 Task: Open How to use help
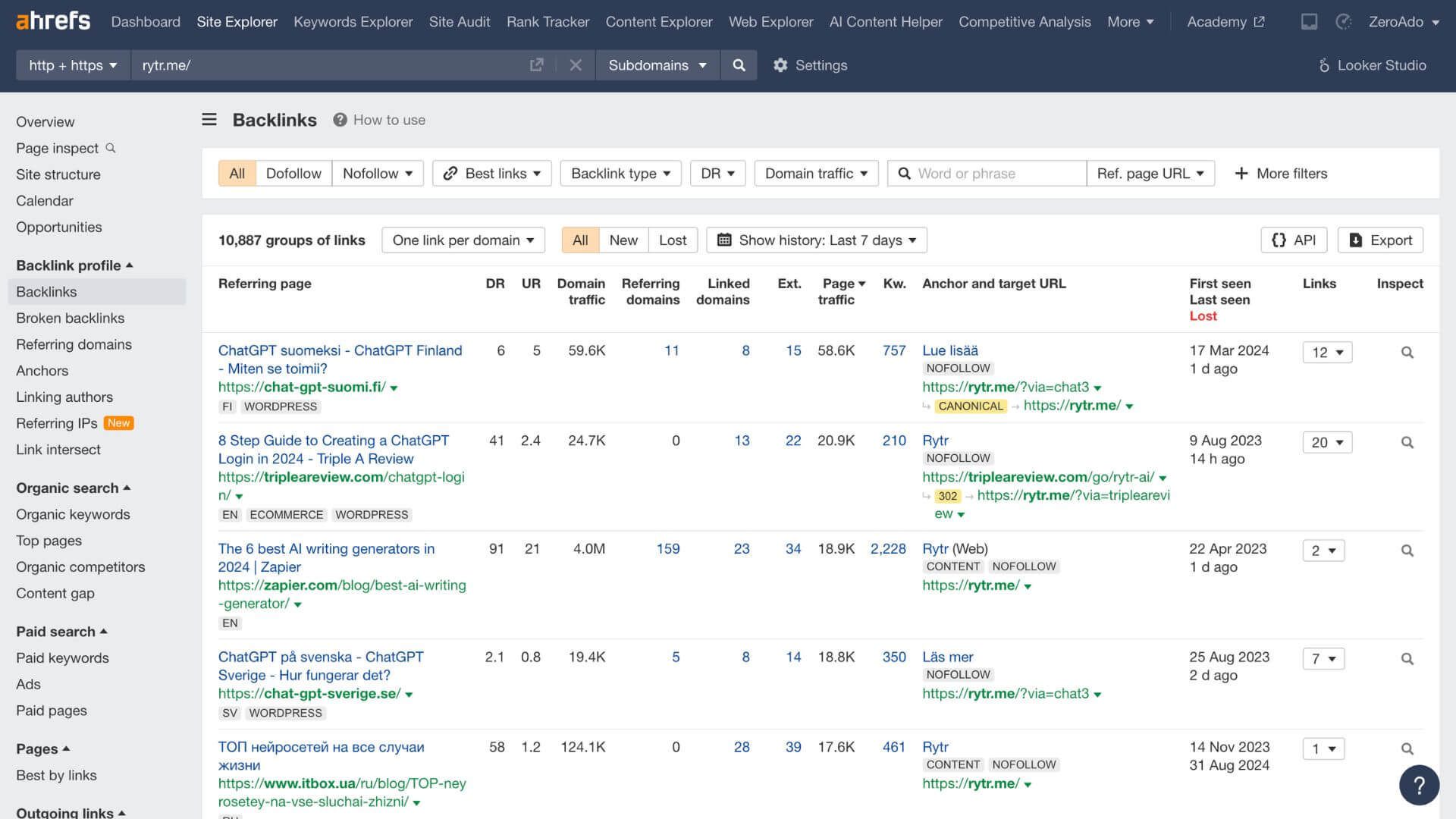pyautogui.click(x=379, y=120)
